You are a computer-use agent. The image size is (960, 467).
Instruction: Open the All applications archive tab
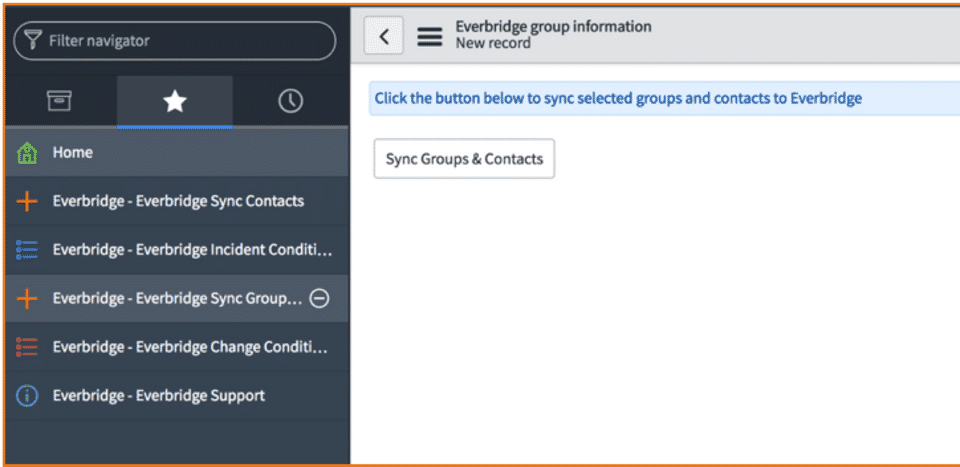(59, 101)
